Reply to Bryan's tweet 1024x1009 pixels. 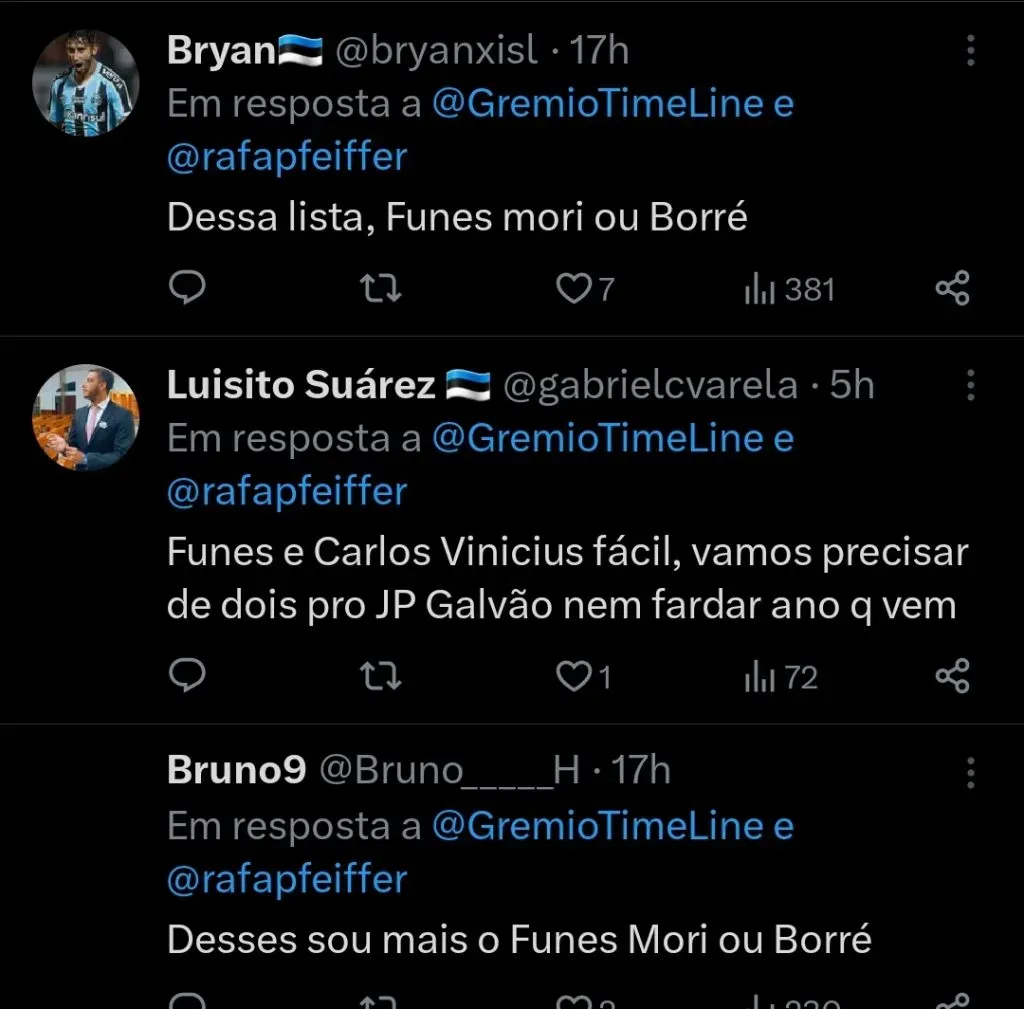click(x=186, y=290)
